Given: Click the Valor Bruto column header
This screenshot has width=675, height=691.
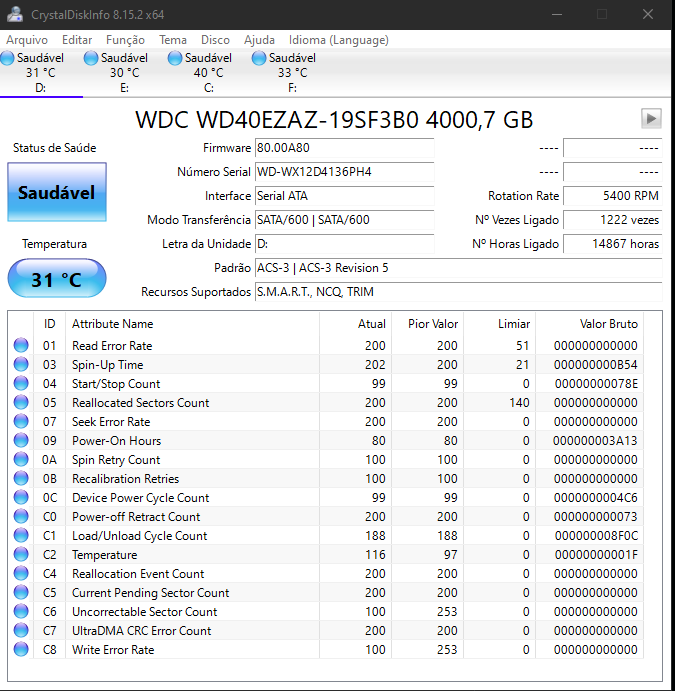Looking at the screenshot, I should tap(590, 324).
